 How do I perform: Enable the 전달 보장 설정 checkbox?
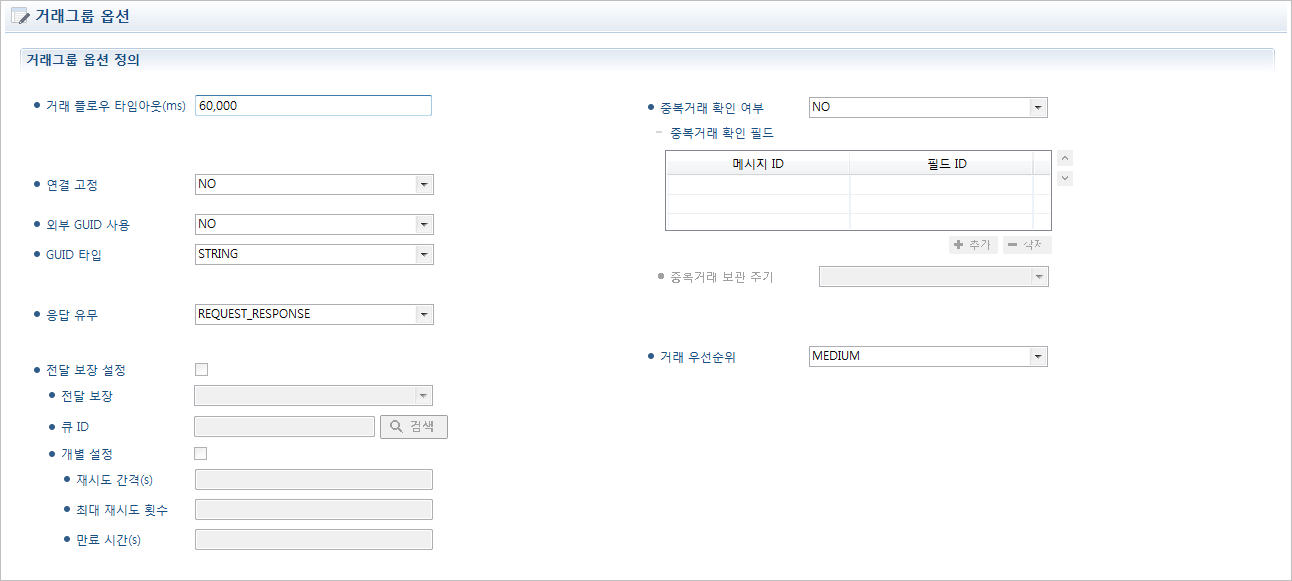[x=201, y=369]
